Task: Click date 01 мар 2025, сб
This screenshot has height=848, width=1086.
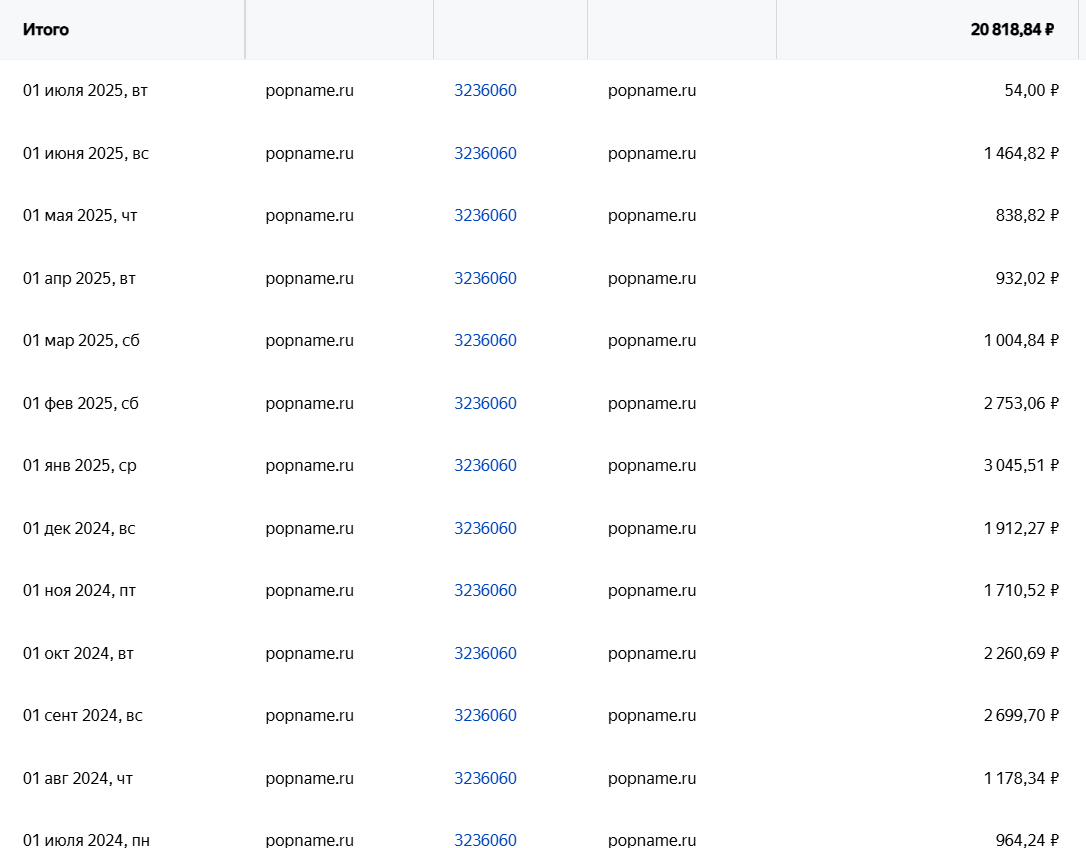Action: [81, 341]
